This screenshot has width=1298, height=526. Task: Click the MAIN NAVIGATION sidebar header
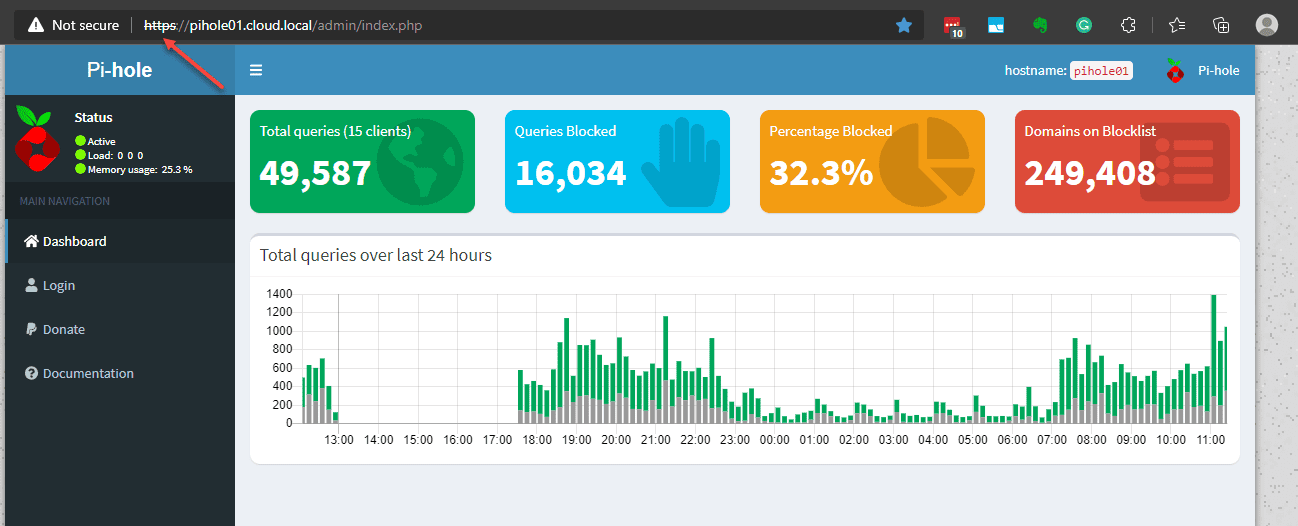pos(65,201)
